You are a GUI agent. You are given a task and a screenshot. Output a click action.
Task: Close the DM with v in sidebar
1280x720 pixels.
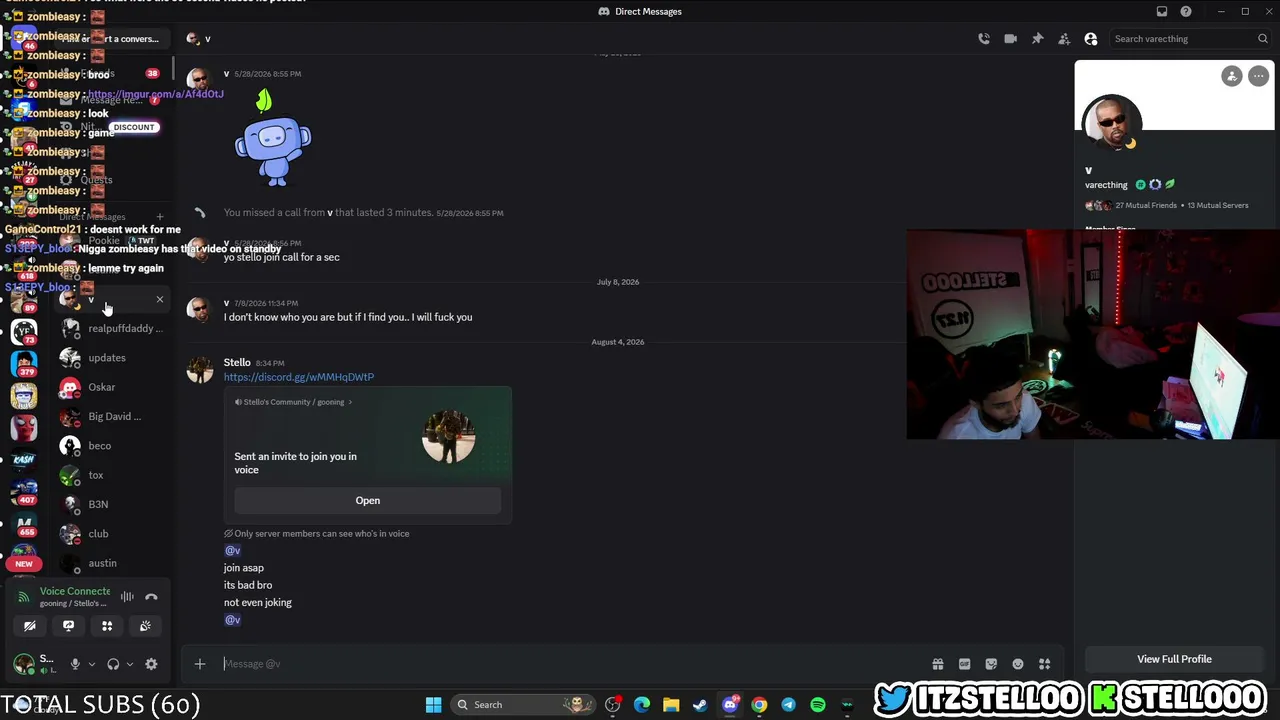[x=160, y=299]
